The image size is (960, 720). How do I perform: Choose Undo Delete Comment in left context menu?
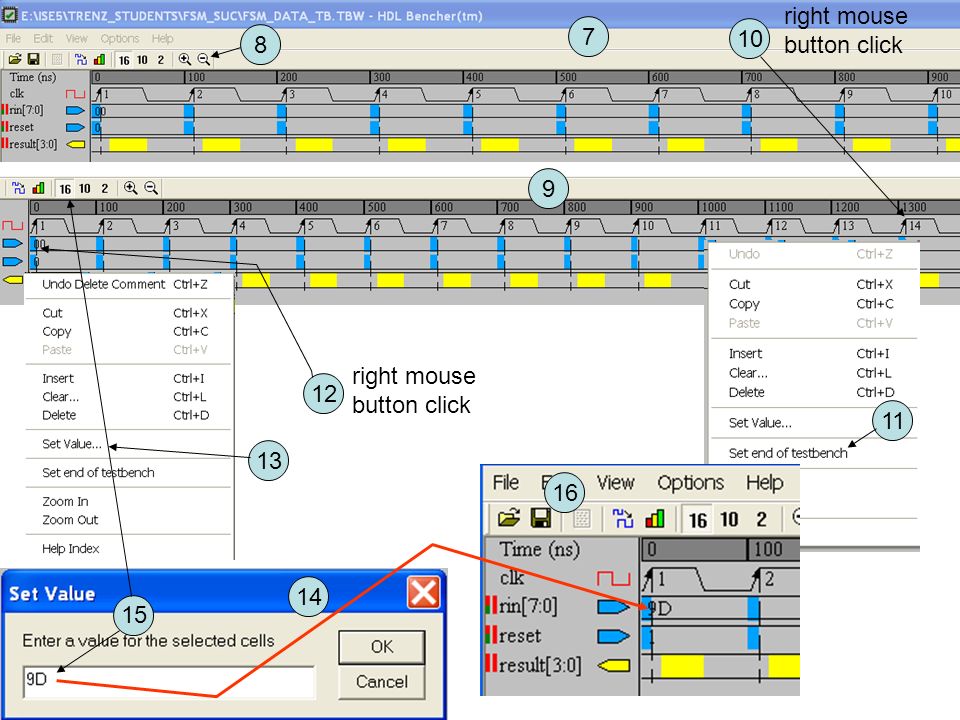[x=126, y=284]
